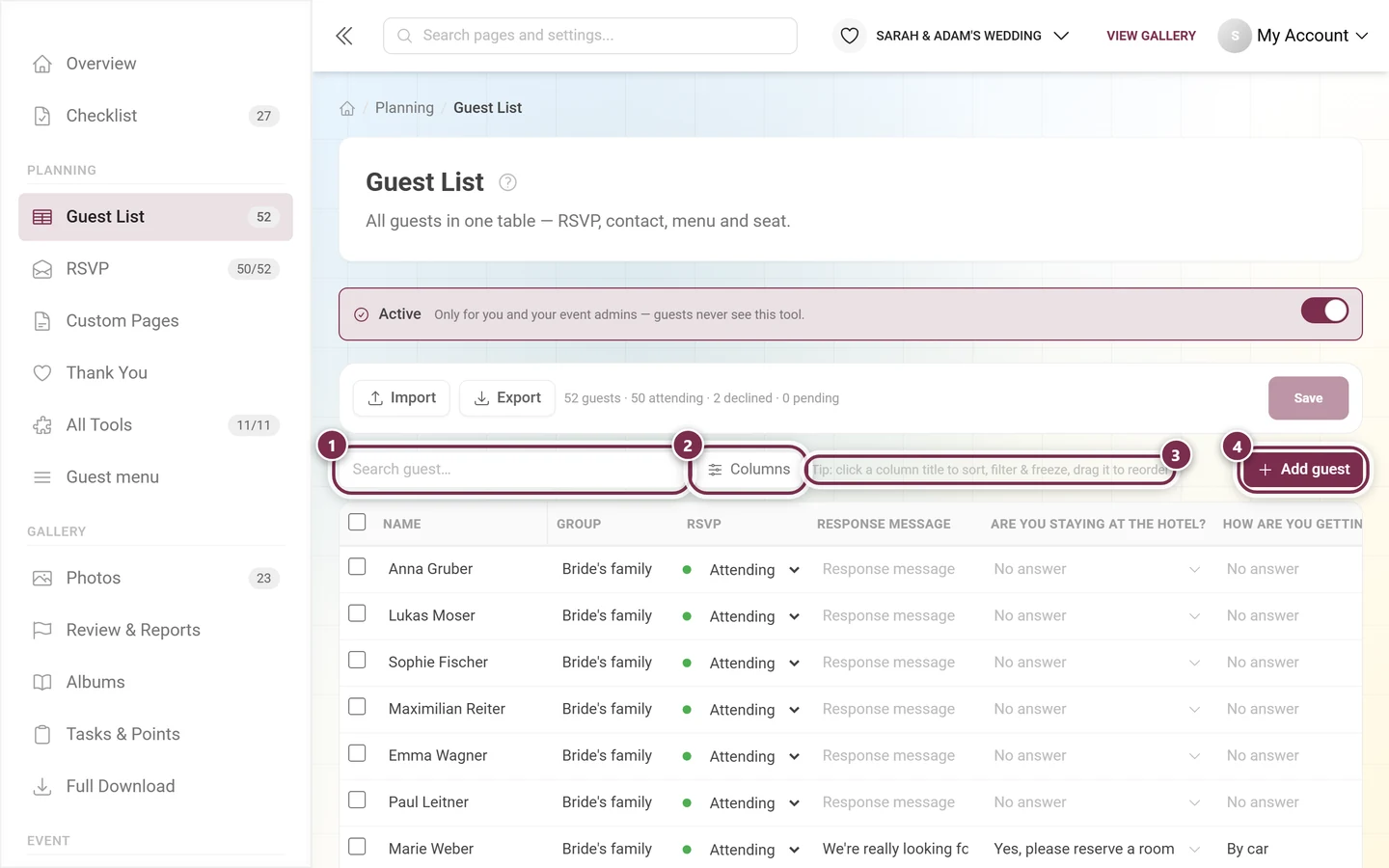Open the Guest List sidebar item
The image size is (1389, 868).
pos(155,217)
